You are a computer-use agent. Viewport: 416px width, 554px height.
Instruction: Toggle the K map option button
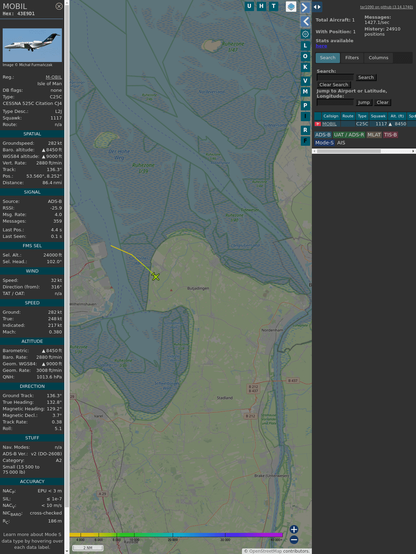(305, 67)
